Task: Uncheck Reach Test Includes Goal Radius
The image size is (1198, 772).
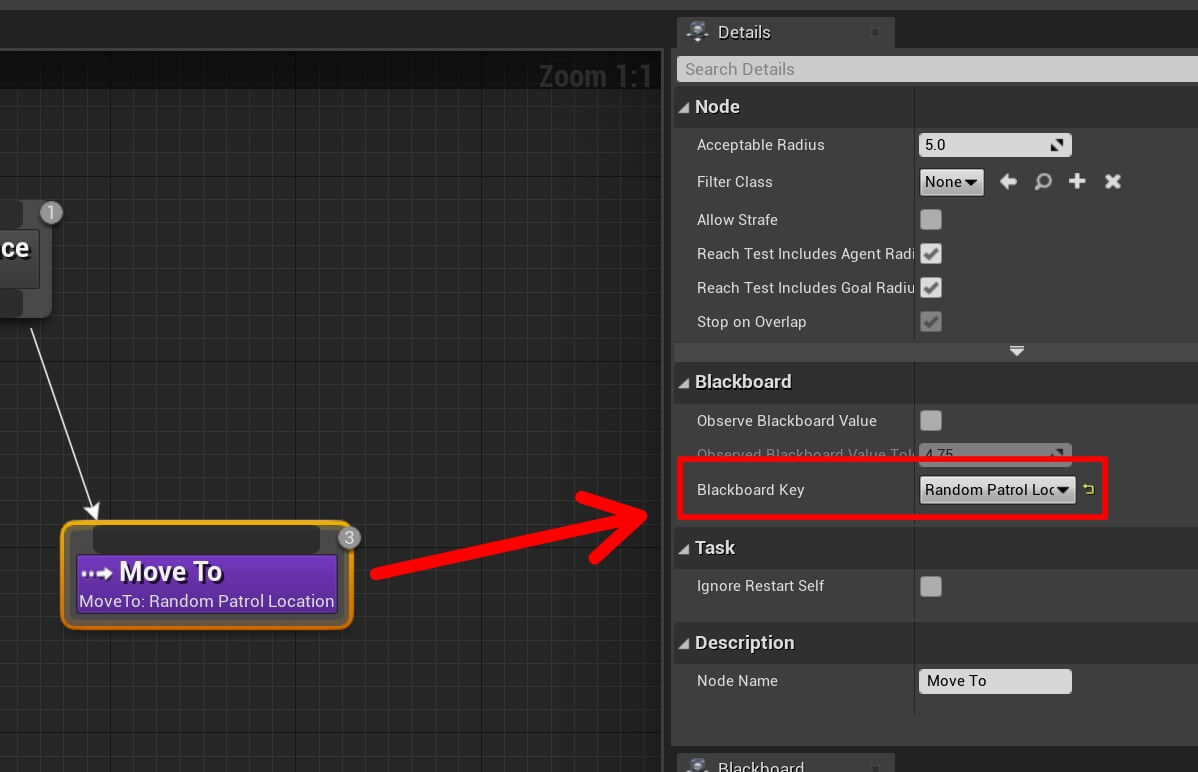Action: (x=930, y=288)
